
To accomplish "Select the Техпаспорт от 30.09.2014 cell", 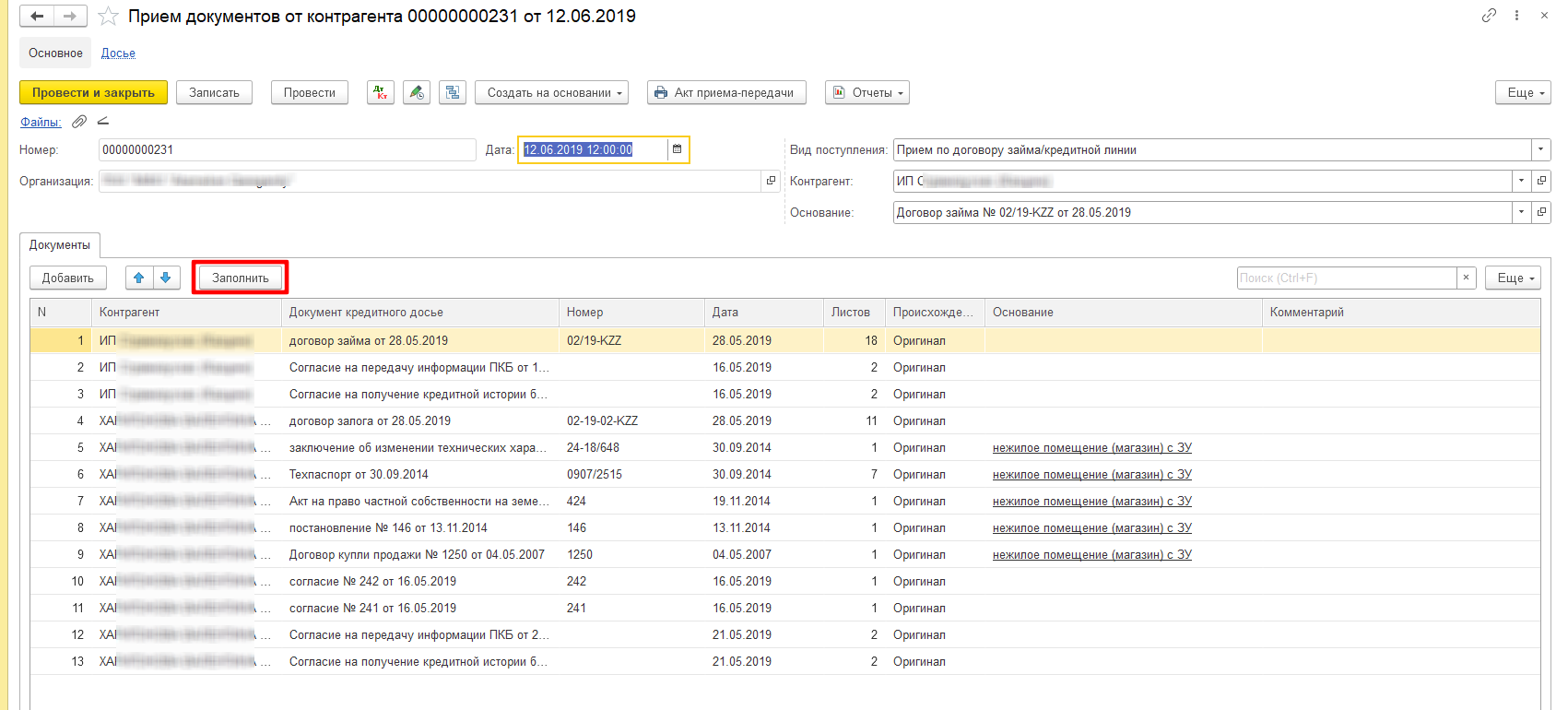I will click(419, 474).
